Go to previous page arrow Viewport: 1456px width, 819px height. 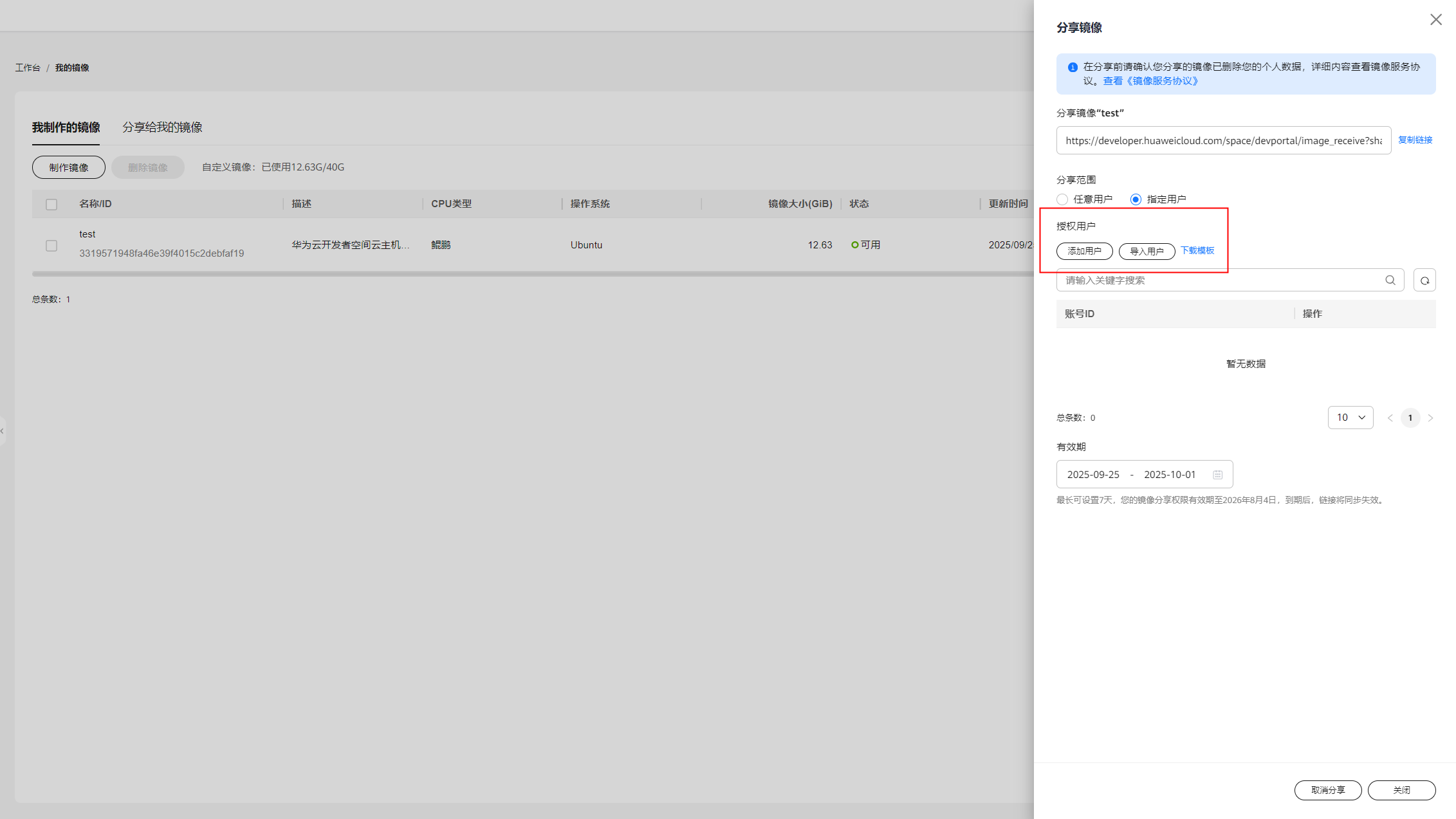point(1390,418)
